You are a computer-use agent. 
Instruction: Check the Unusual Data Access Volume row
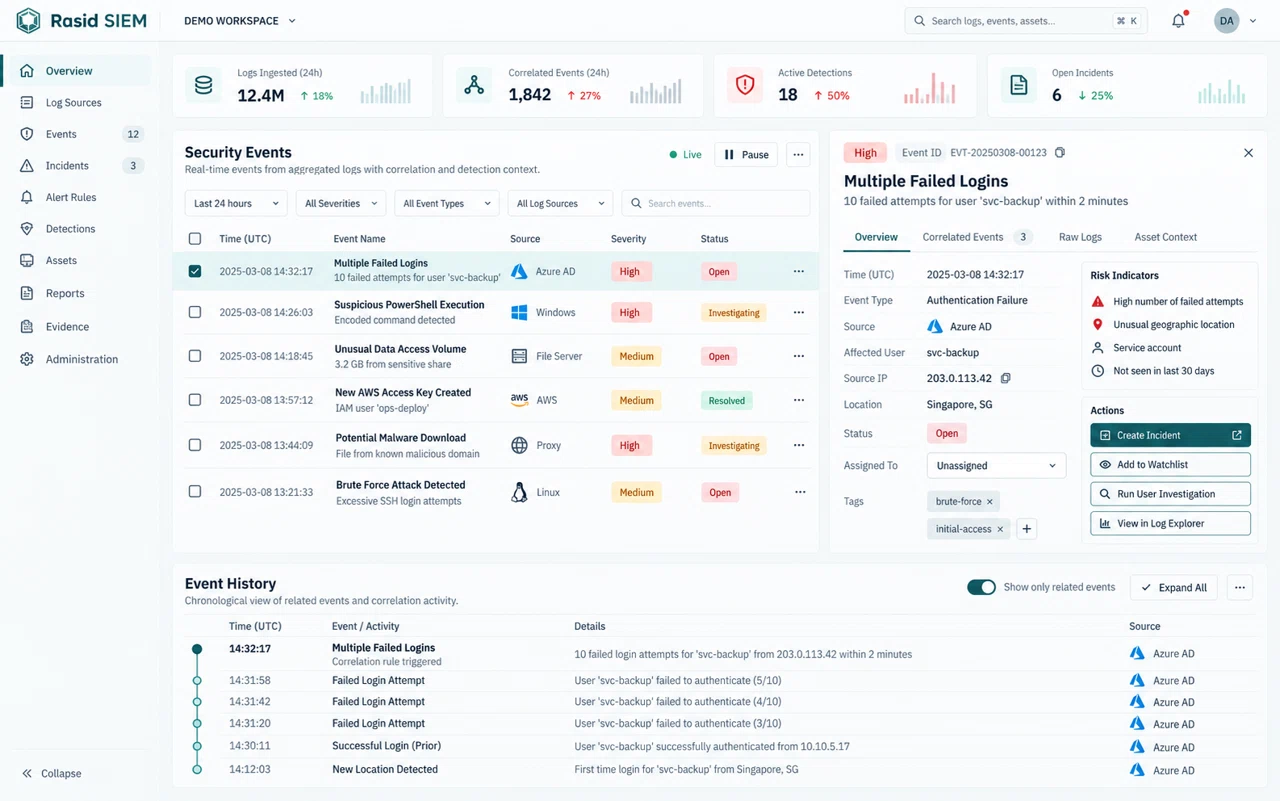tap(195, 356)
